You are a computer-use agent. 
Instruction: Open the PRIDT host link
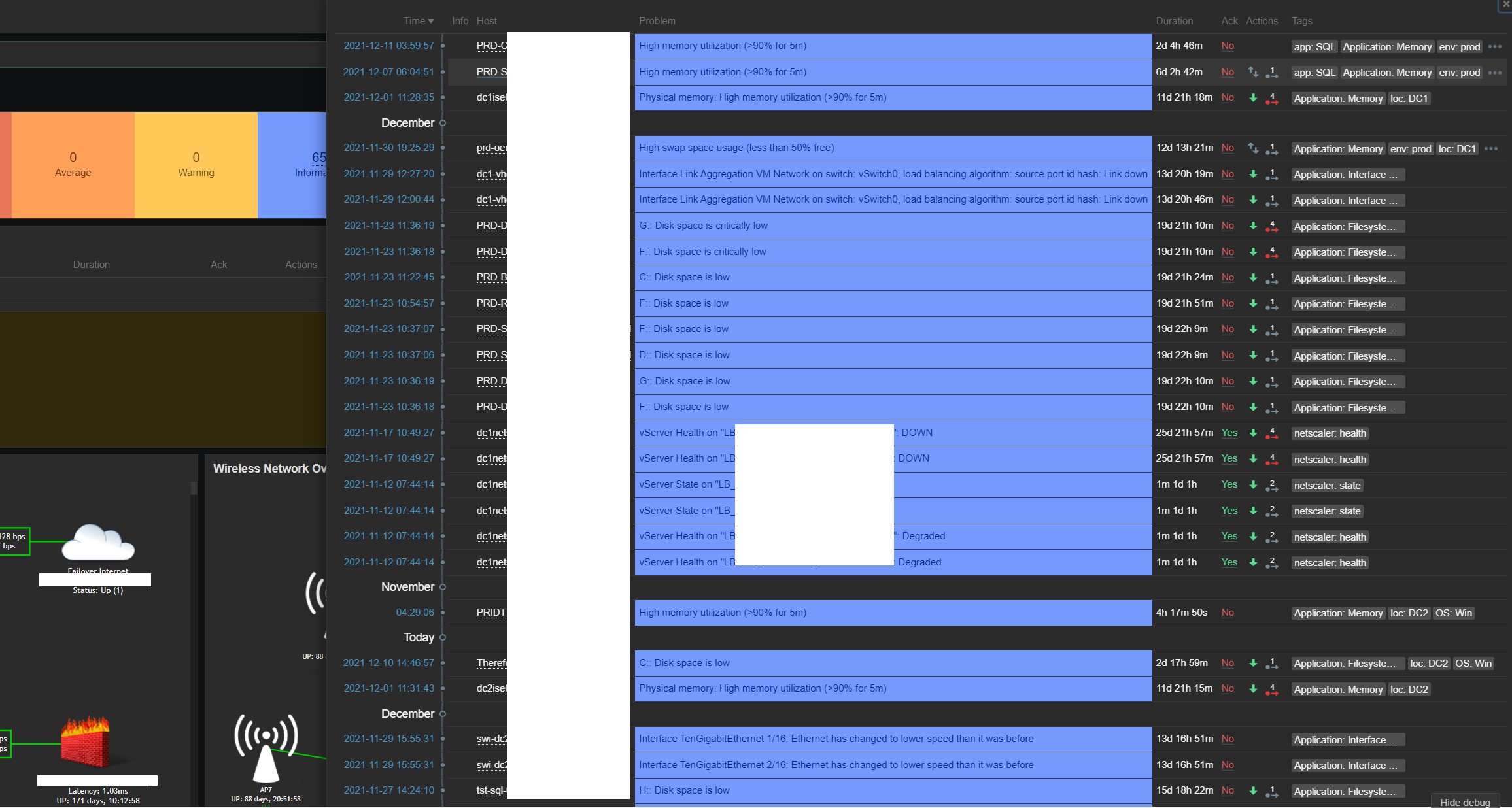491,613
